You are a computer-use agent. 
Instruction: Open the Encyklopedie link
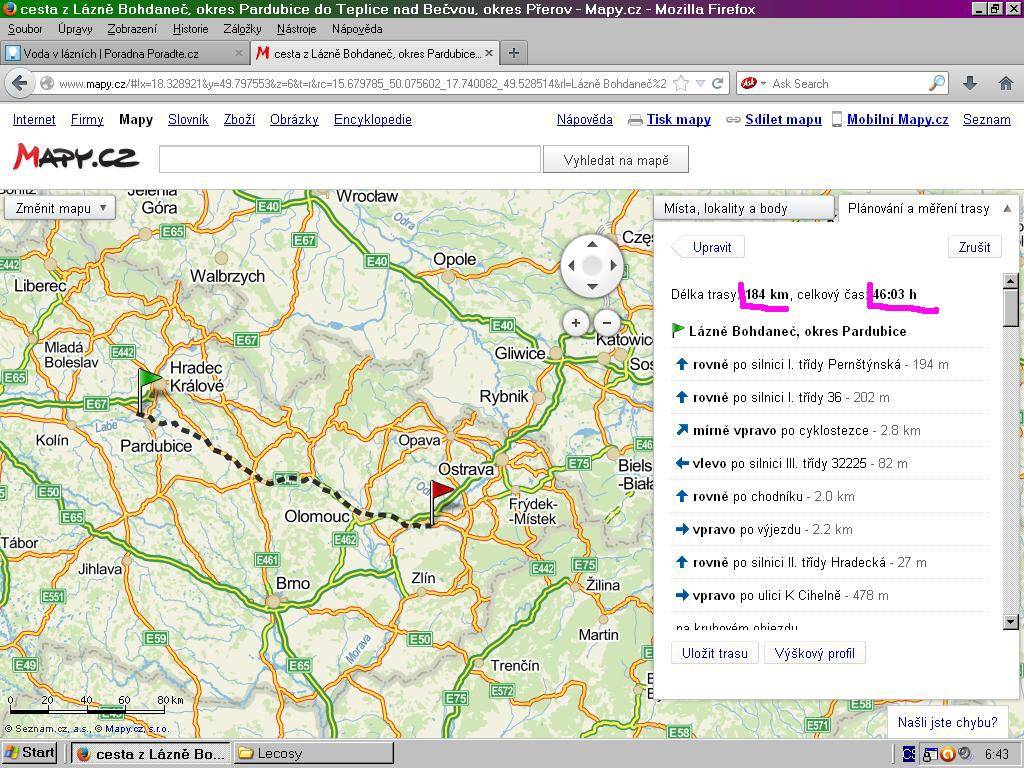click(372, 120)
